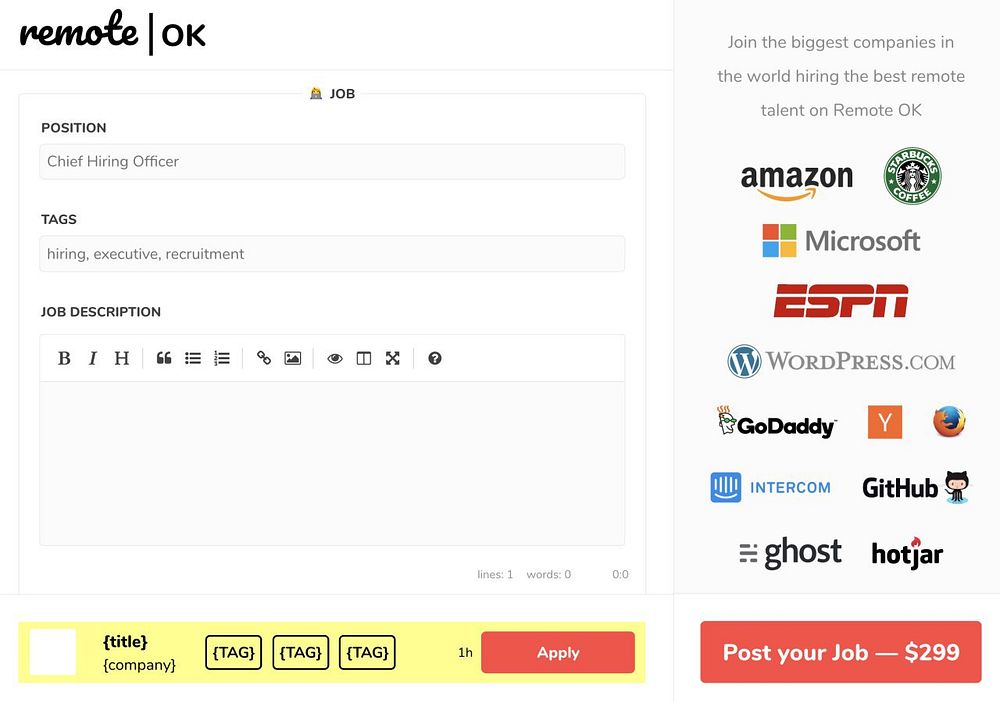Image resolution: width=1000 pixels, height=702 pixels.
Task: Open the markdown help guide icon
Action: [x=435, y=358]
